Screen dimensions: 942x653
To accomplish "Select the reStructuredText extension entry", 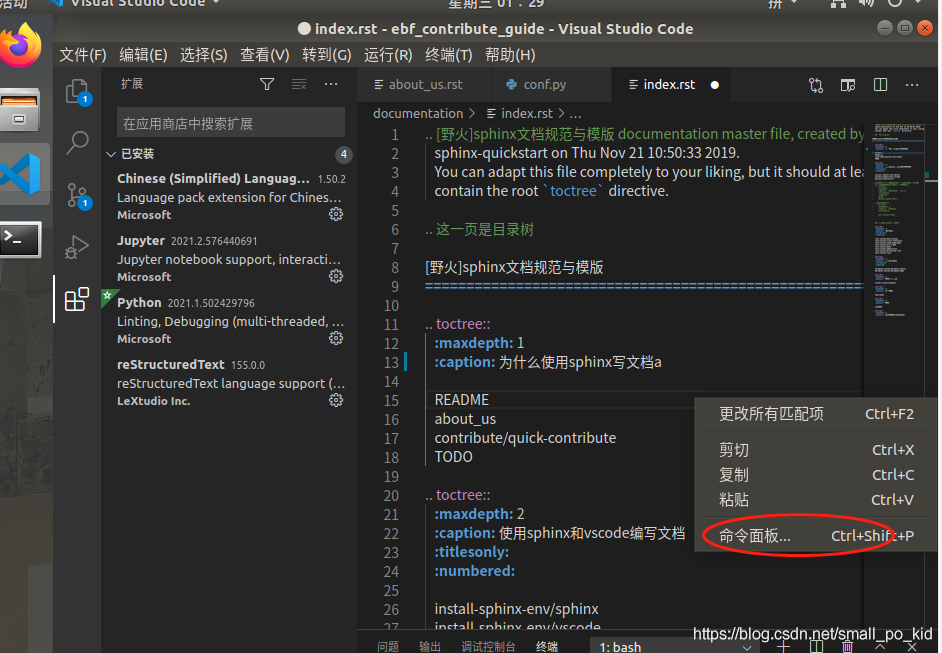I will pyautogui.click(x=231, y=382).
